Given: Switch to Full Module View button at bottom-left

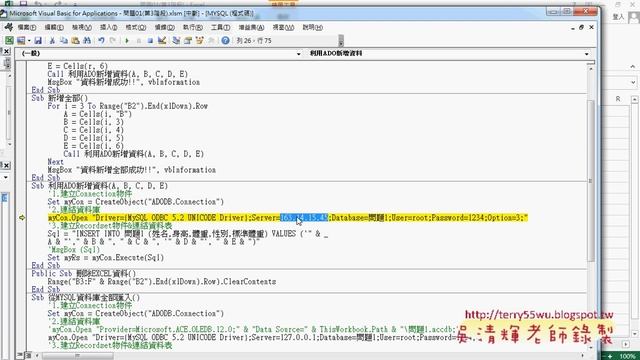Looking at the screenshot, I should point(29,356).
